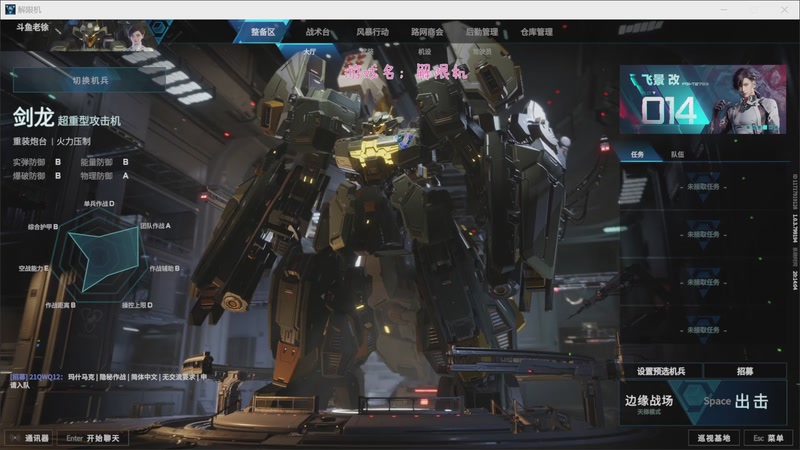Click the 设置预选机兵 button
Screen dimensions: 800x450
click(661, 371)
